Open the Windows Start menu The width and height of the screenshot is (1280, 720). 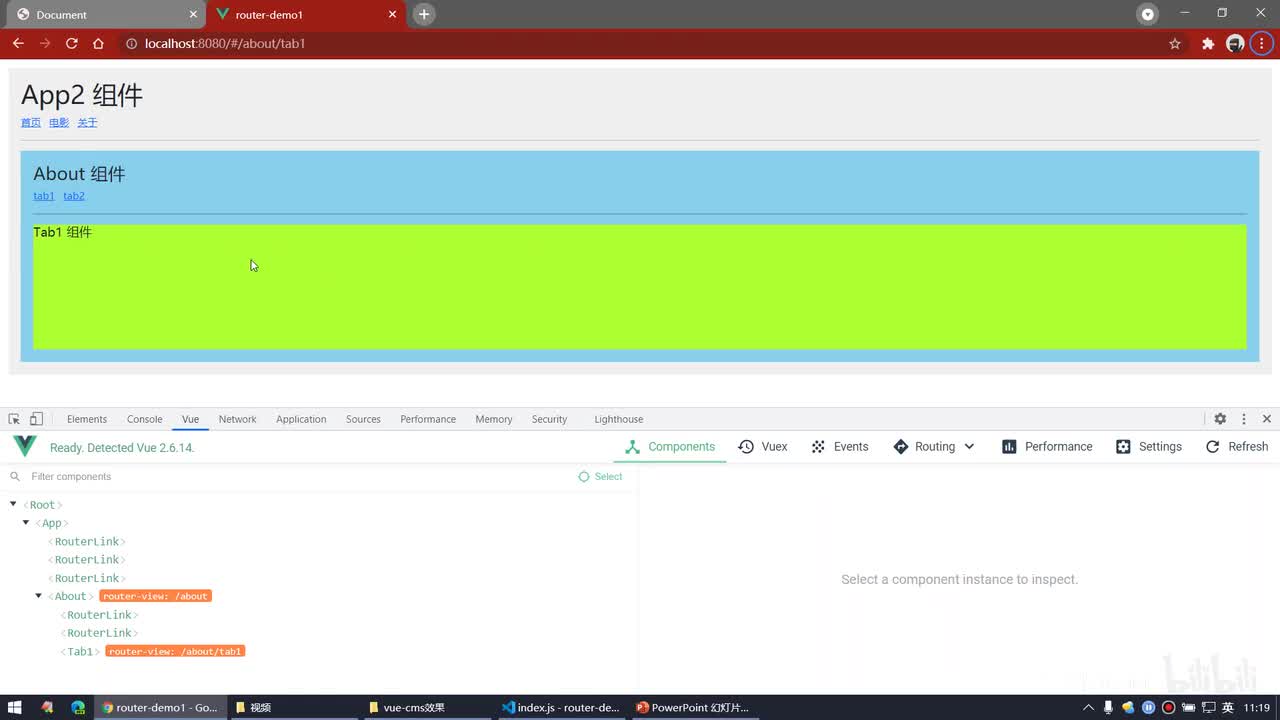coord(15,707)
